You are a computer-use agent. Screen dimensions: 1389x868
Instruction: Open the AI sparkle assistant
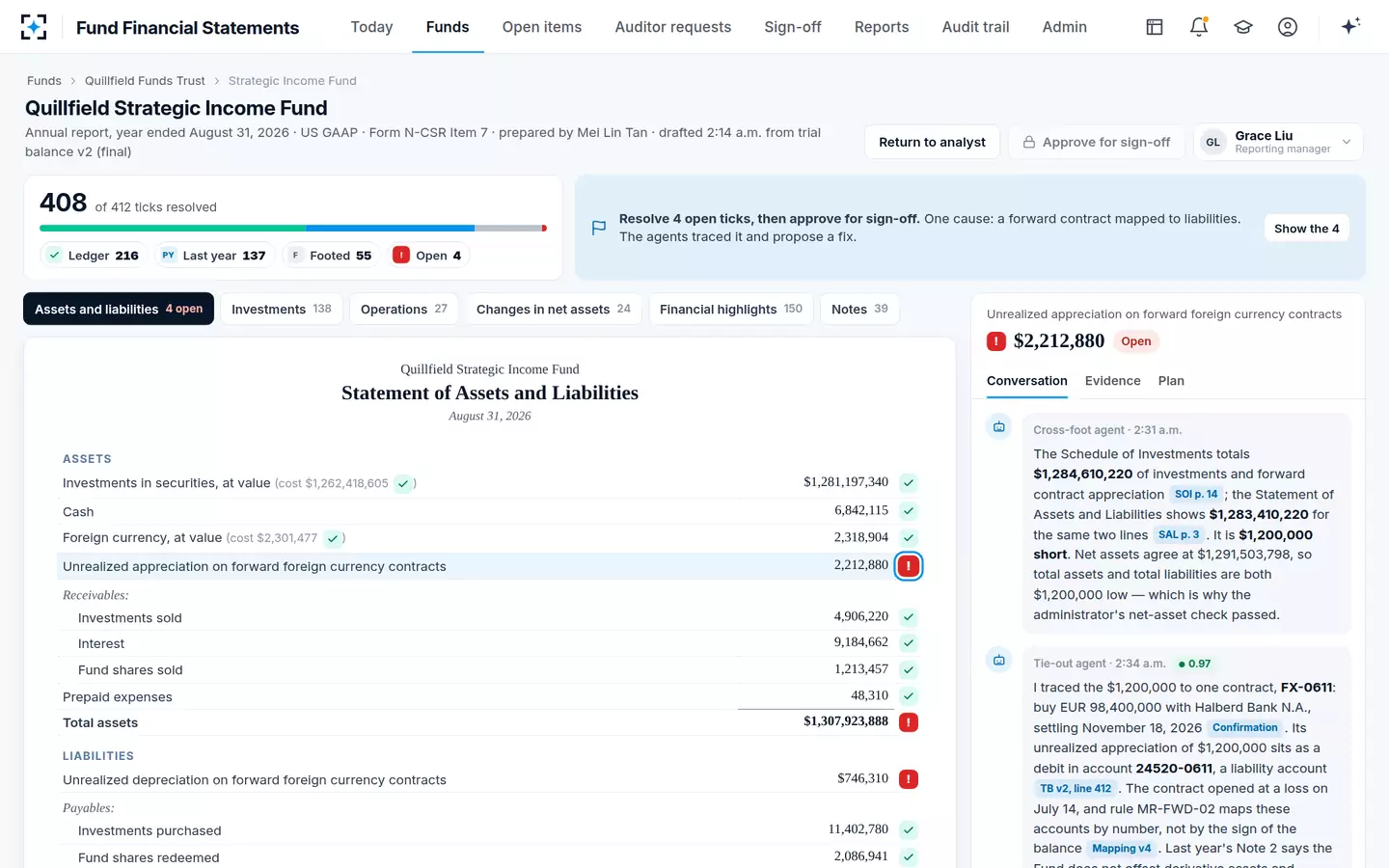click(x=1350, y=26)
